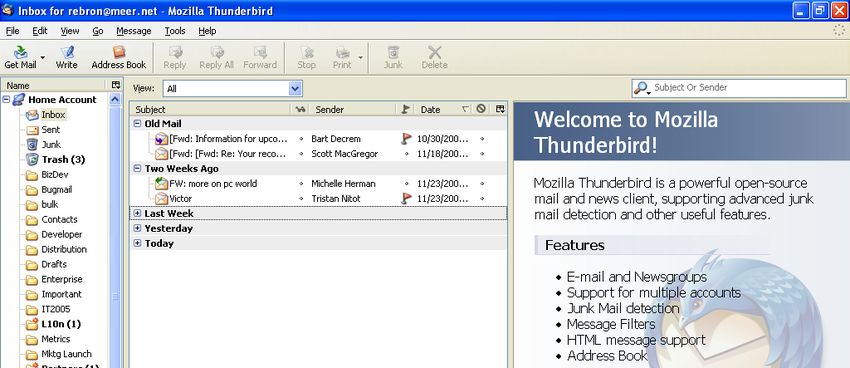This screenshot has width=850, height=368.
Task: Expand the Last Week group
Action: (137, 214)
